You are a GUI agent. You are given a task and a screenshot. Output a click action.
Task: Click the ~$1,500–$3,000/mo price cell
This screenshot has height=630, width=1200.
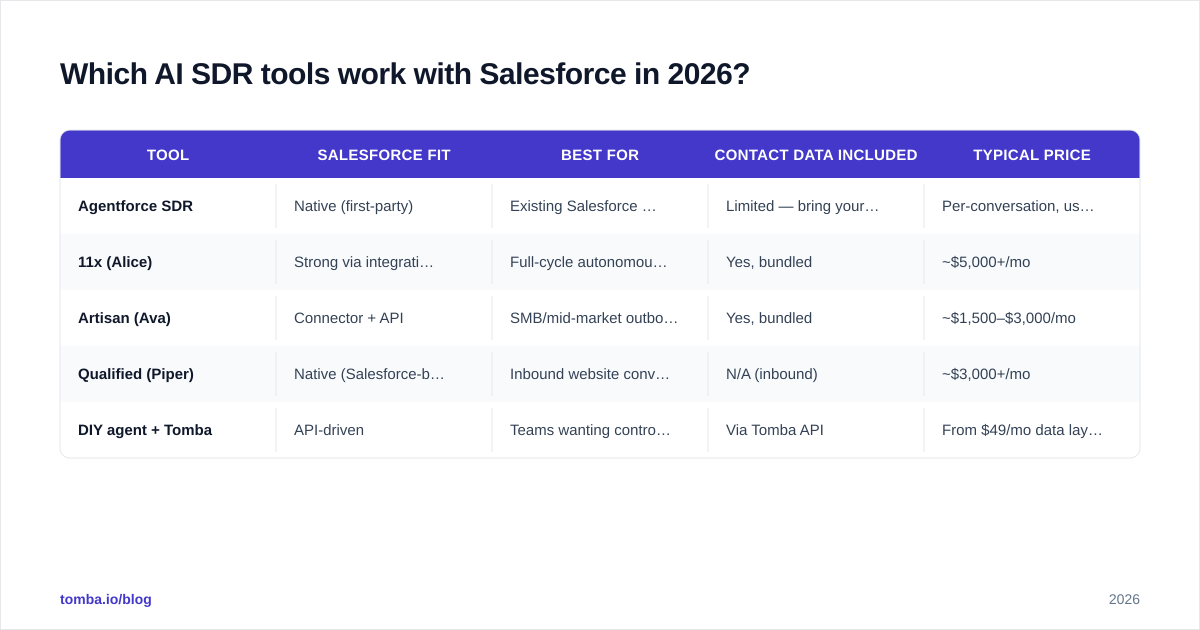(x=1032, y=318)
